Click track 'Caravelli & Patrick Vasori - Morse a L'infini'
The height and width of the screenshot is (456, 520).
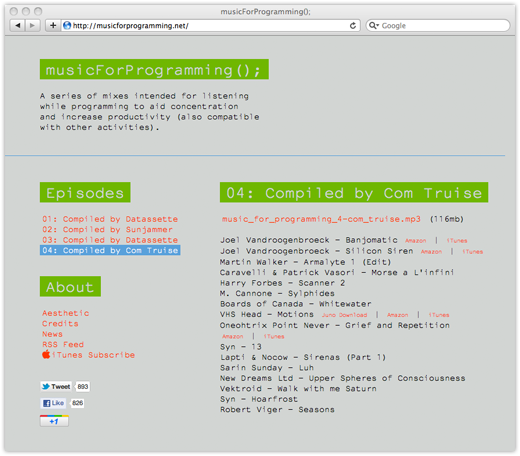337,272
